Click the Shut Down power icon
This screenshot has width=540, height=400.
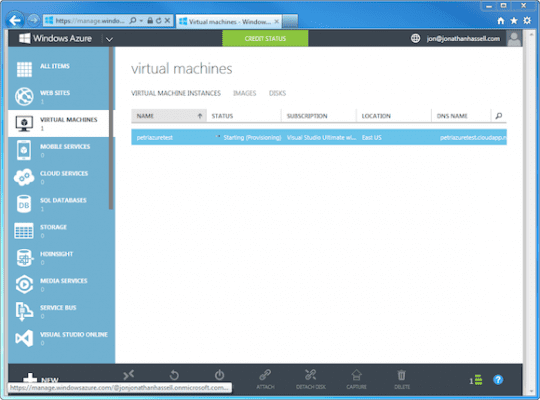219,375
